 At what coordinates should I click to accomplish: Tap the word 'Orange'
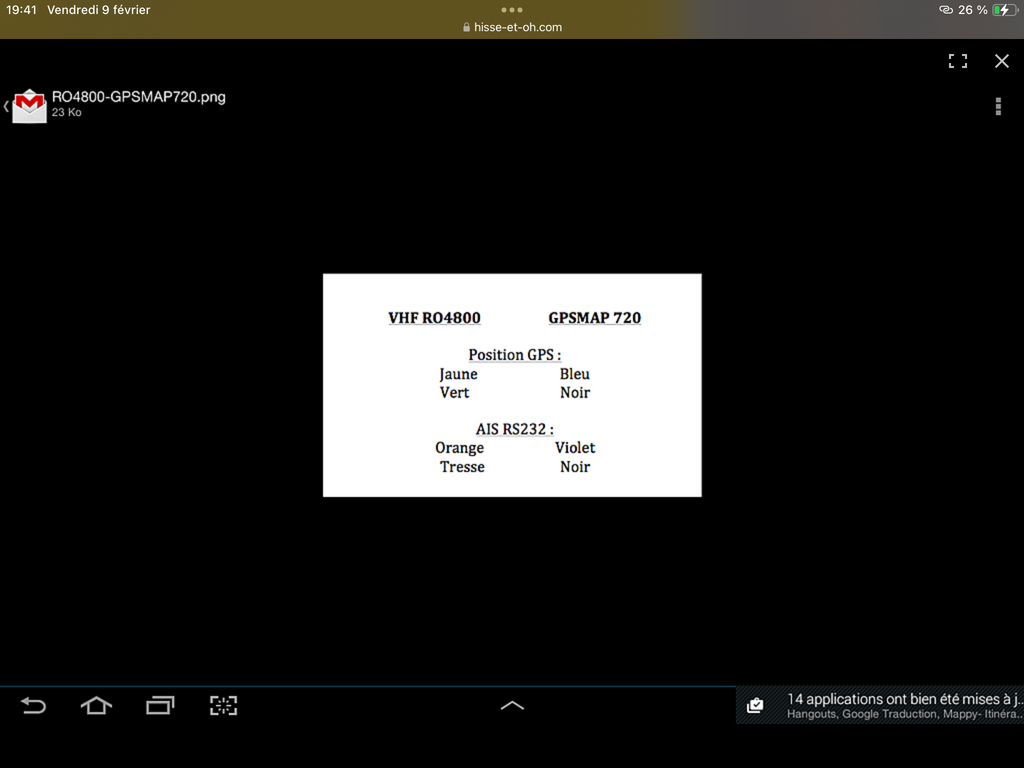(460, 449)
